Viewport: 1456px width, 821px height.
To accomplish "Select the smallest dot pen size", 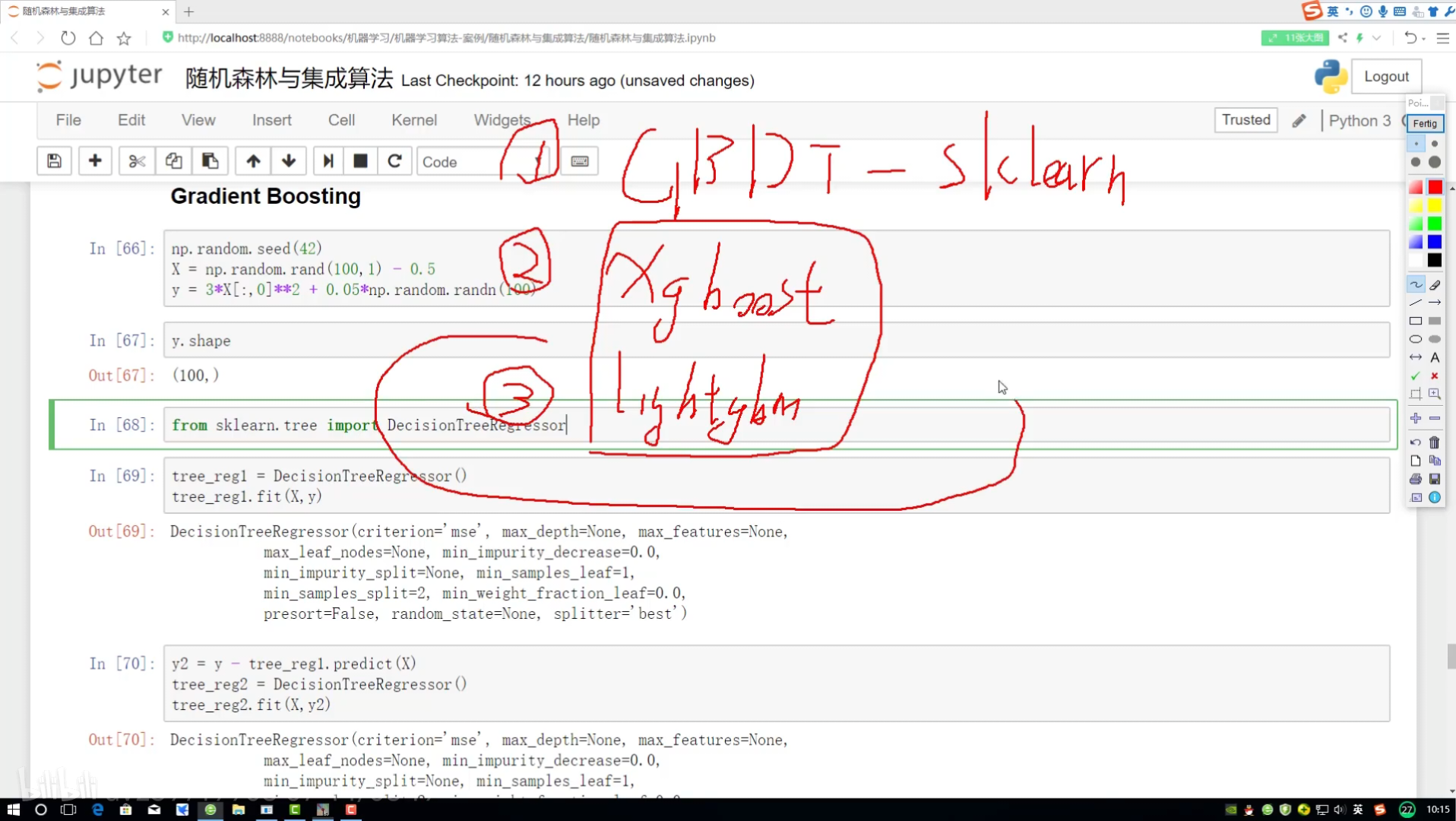I will coord(1416,144).
